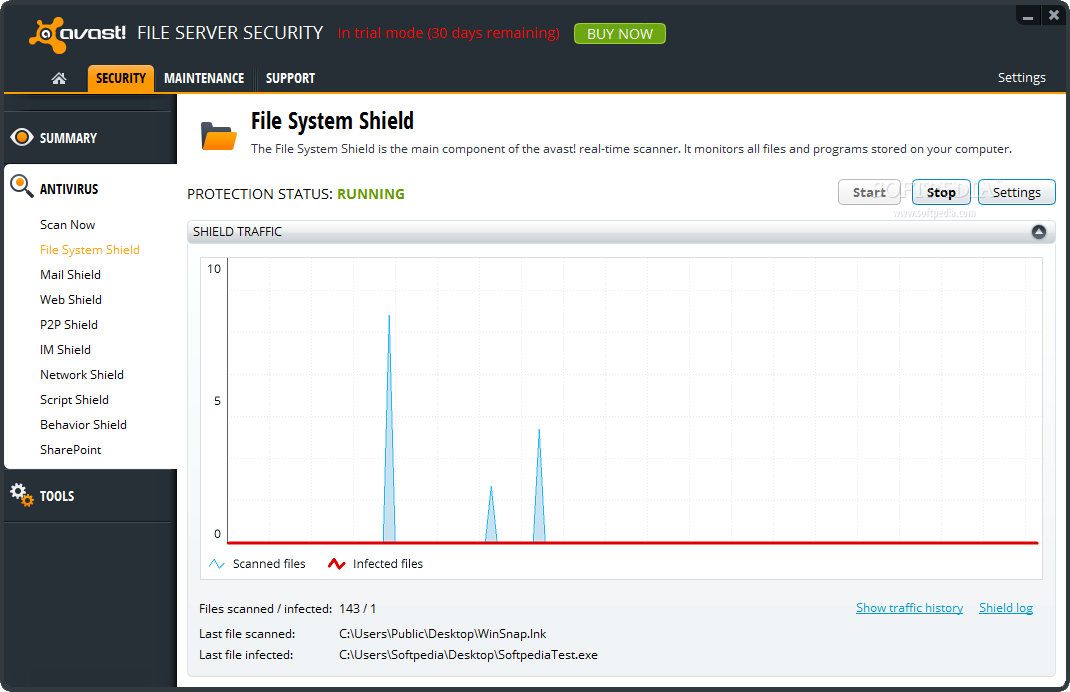Stop the File System Shield
Image resolution: width=1070 pixels, height=692 pixels.
click(x=941, y=192)
